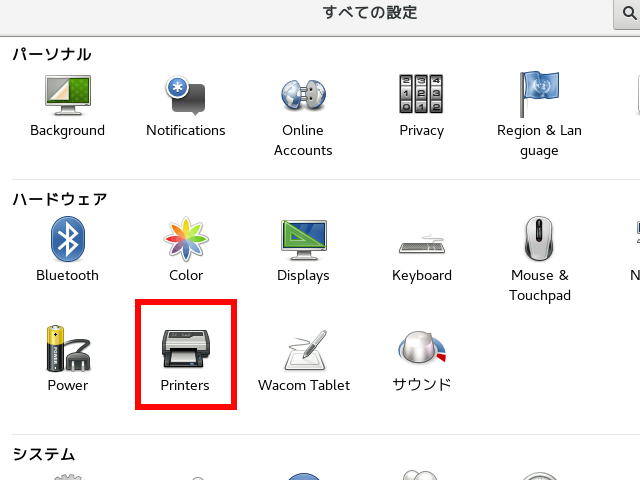Click the blue round icon under システム

coord(303,476)
